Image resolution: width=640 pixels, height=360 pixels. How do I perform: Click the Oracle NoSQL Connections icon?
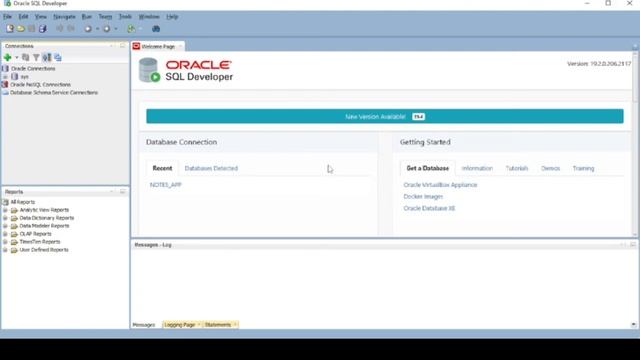tap(5, 84)
